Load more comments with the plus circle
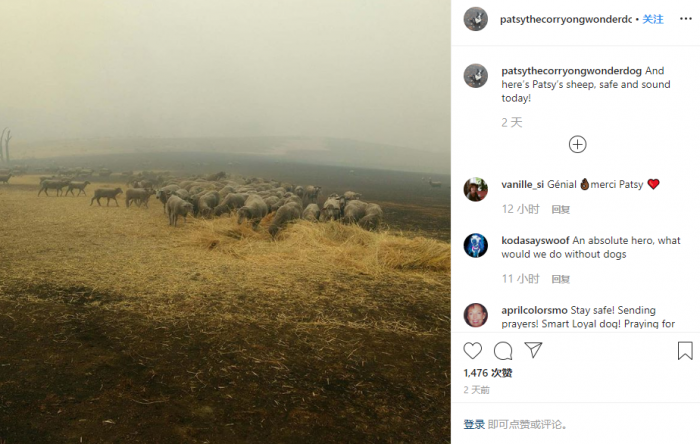The height and width of the screenshot is (444, 700). point(577,145)
